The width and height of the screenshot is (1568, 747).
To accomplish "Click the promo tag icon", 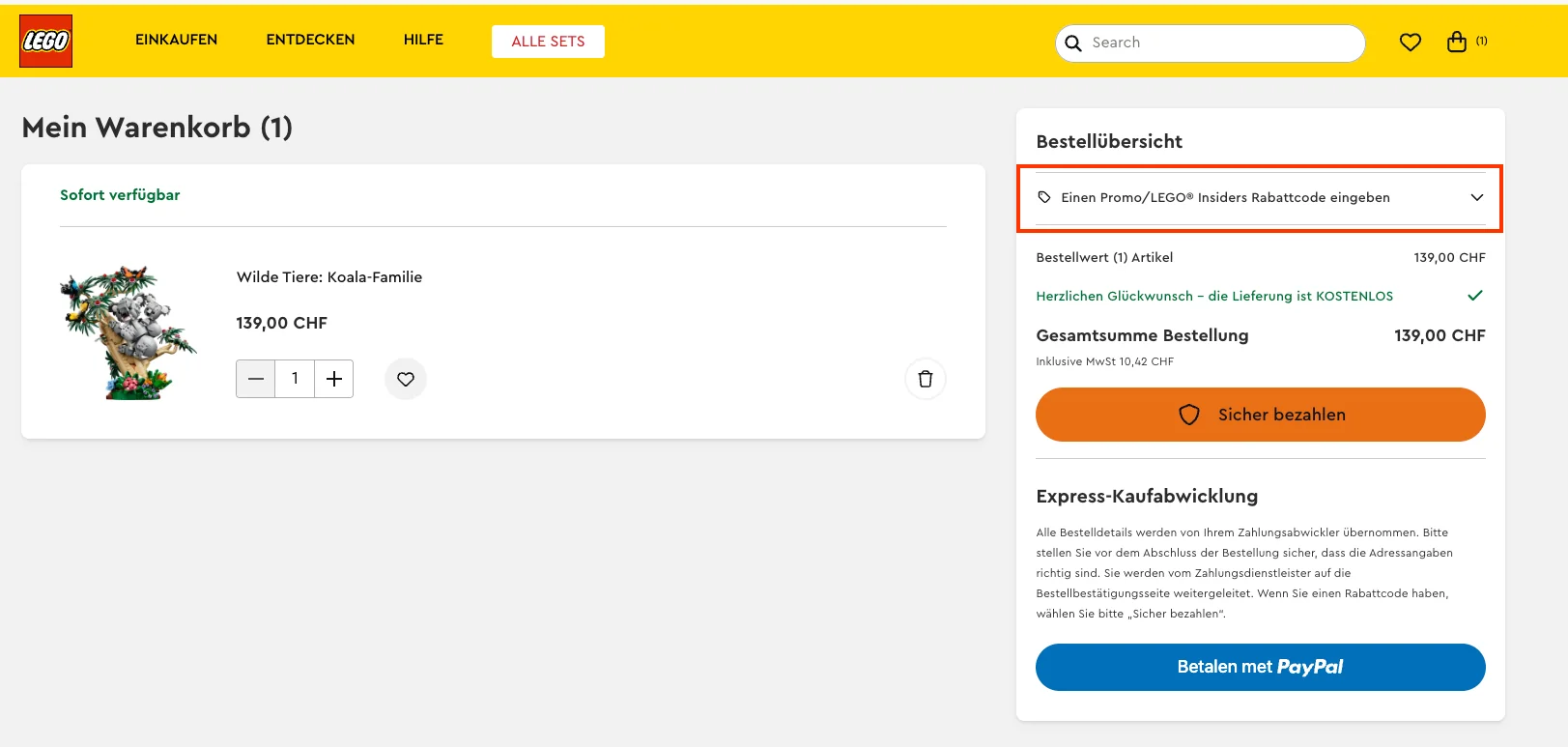I will coord(1044,197).
